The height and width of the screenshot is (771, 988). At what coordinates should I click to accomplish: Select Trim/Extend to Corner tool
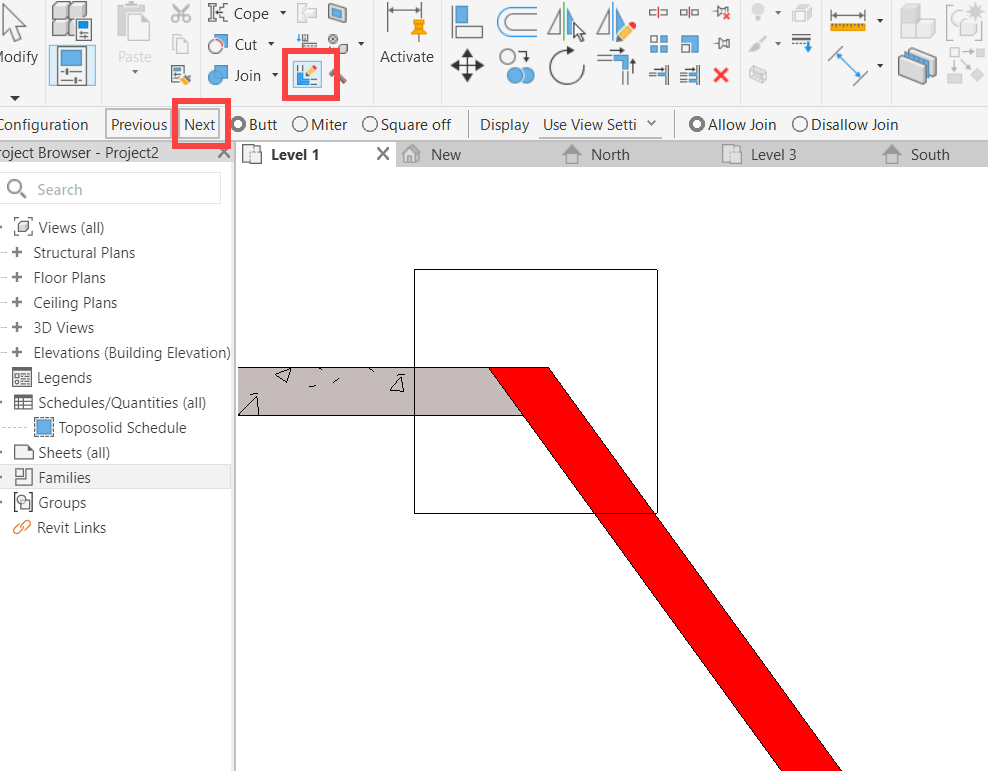click(x=616, y=66)
